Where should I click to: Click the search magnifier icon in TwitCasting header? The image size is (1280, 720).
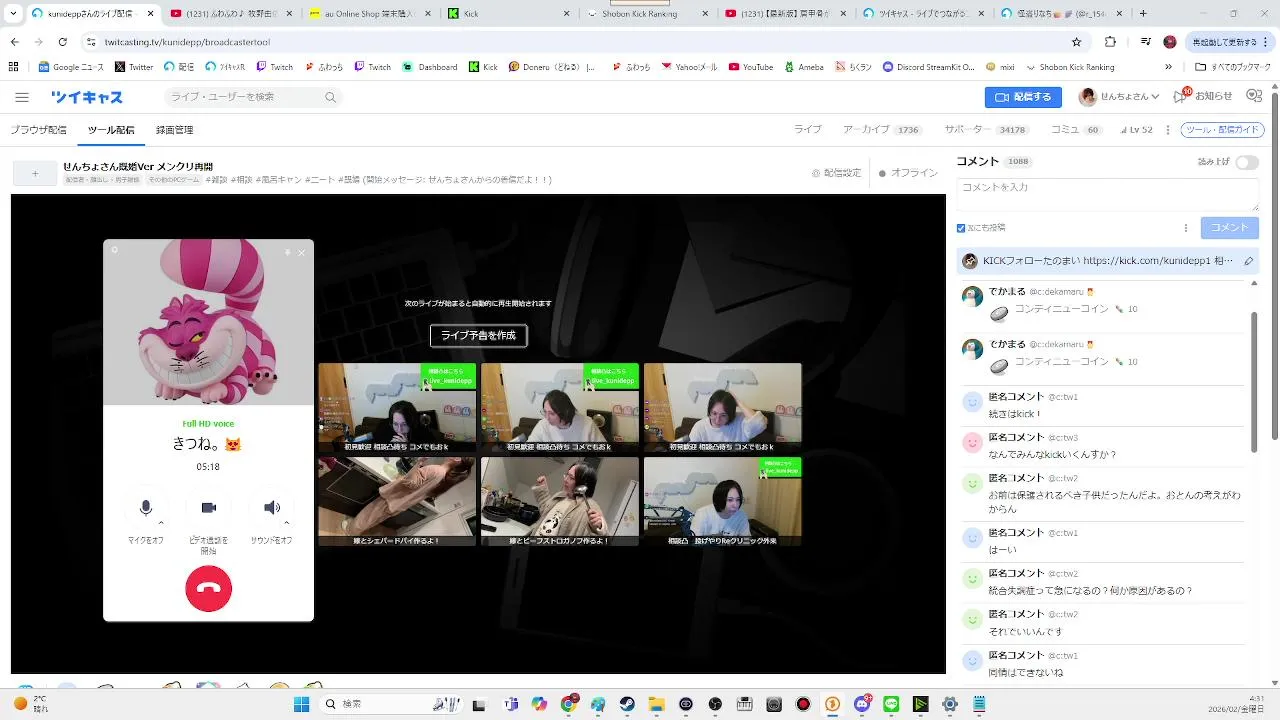[330, 97]
